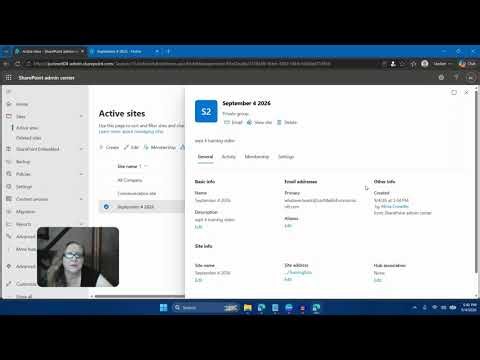This screenshot has width=480, height=360.
Task: Expand the Reports navigation chevron
Action: click(x=81, y=224)
